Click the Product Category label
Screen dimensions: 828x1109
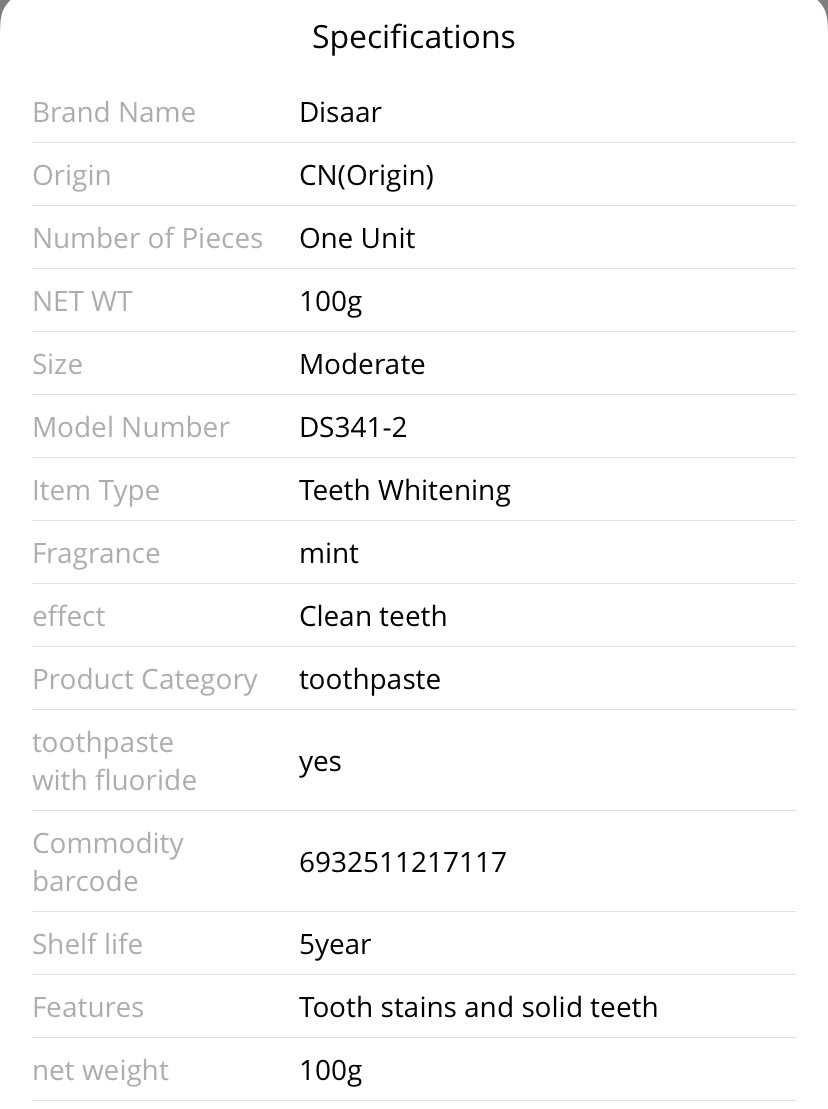tap(145, 680)
